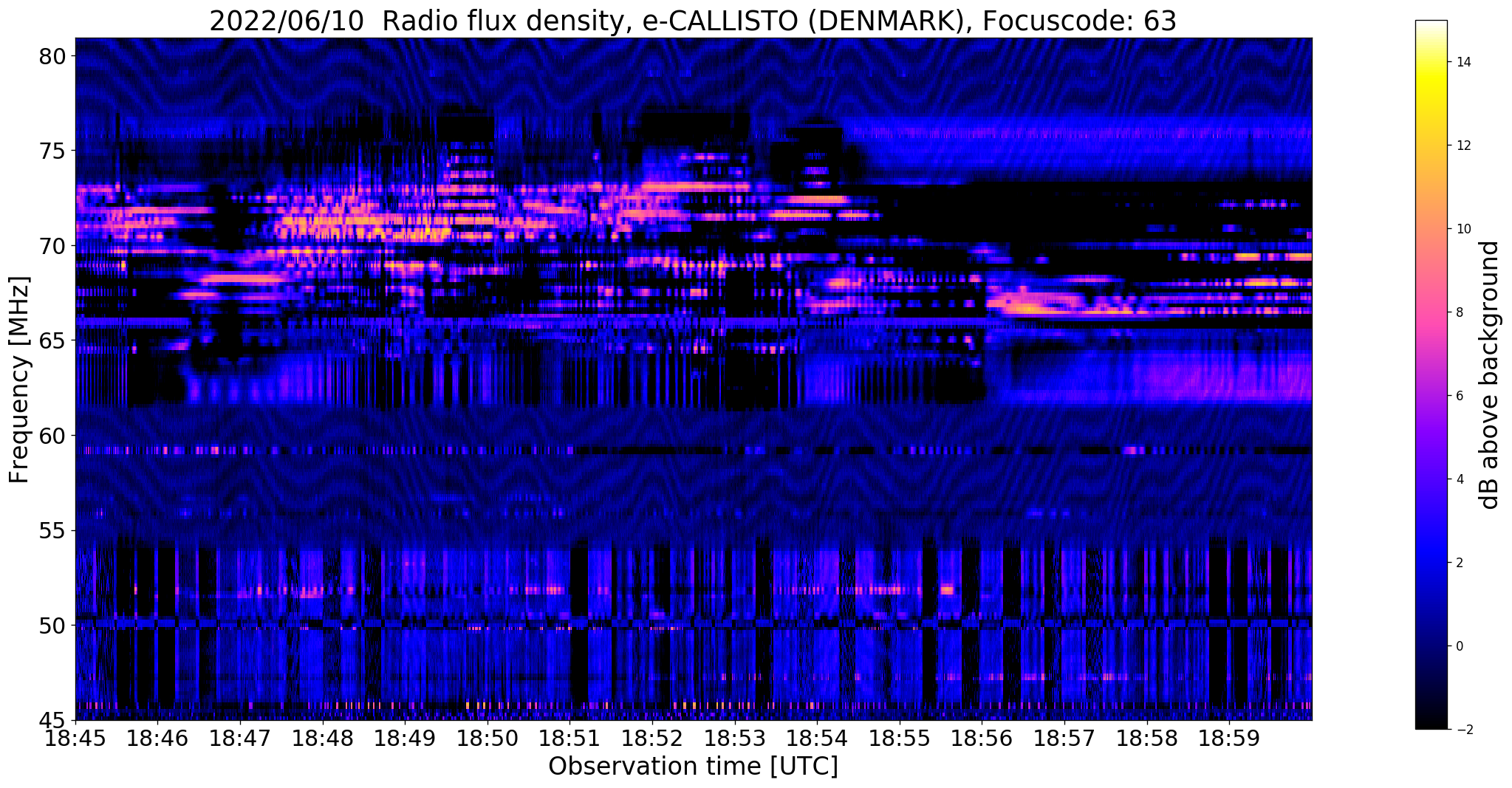Image resolution: width=1512 pixels, height=788 pixels.
Task: Click the white top of the colorbar
Action: point(1431,24)
